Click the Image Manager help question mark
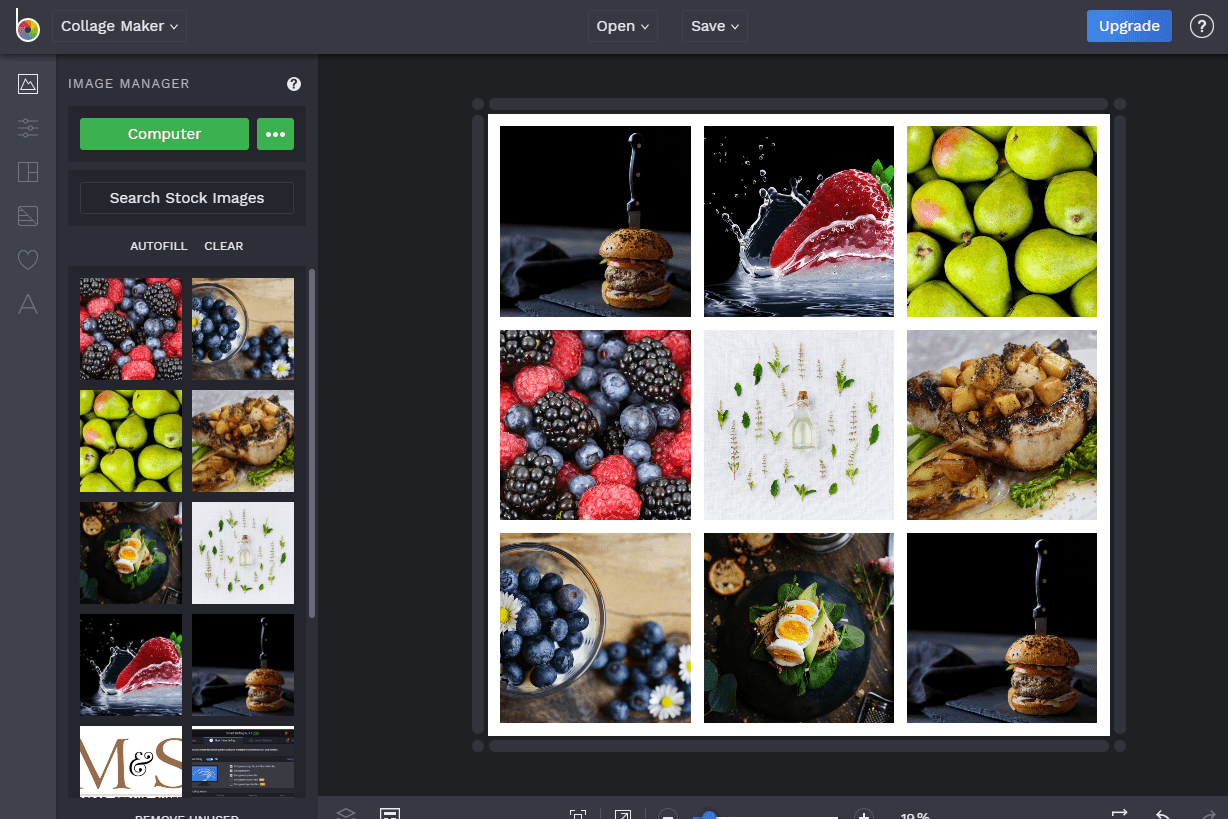The image size is (1228, 819). click(x=294, y=84)
